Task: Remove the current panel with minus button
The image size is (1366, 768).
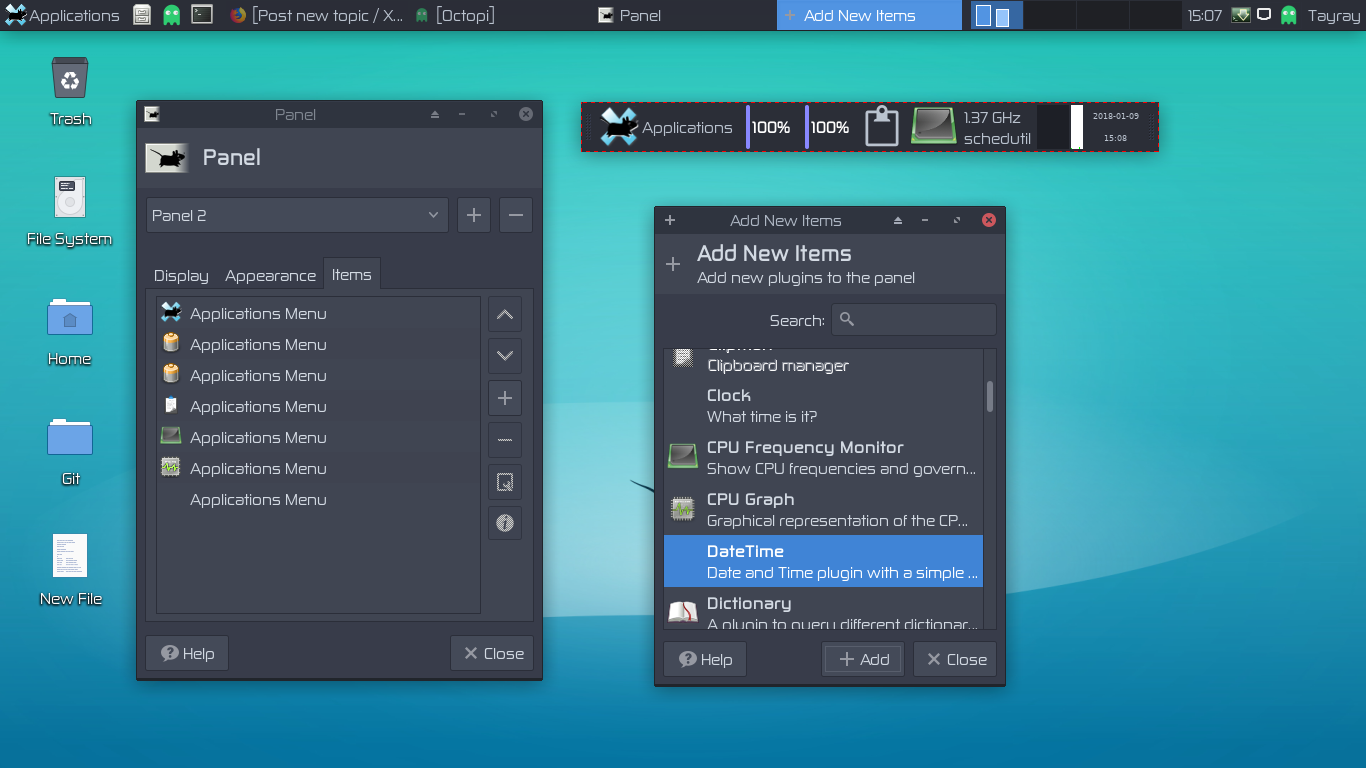Action: pos(515,215)
